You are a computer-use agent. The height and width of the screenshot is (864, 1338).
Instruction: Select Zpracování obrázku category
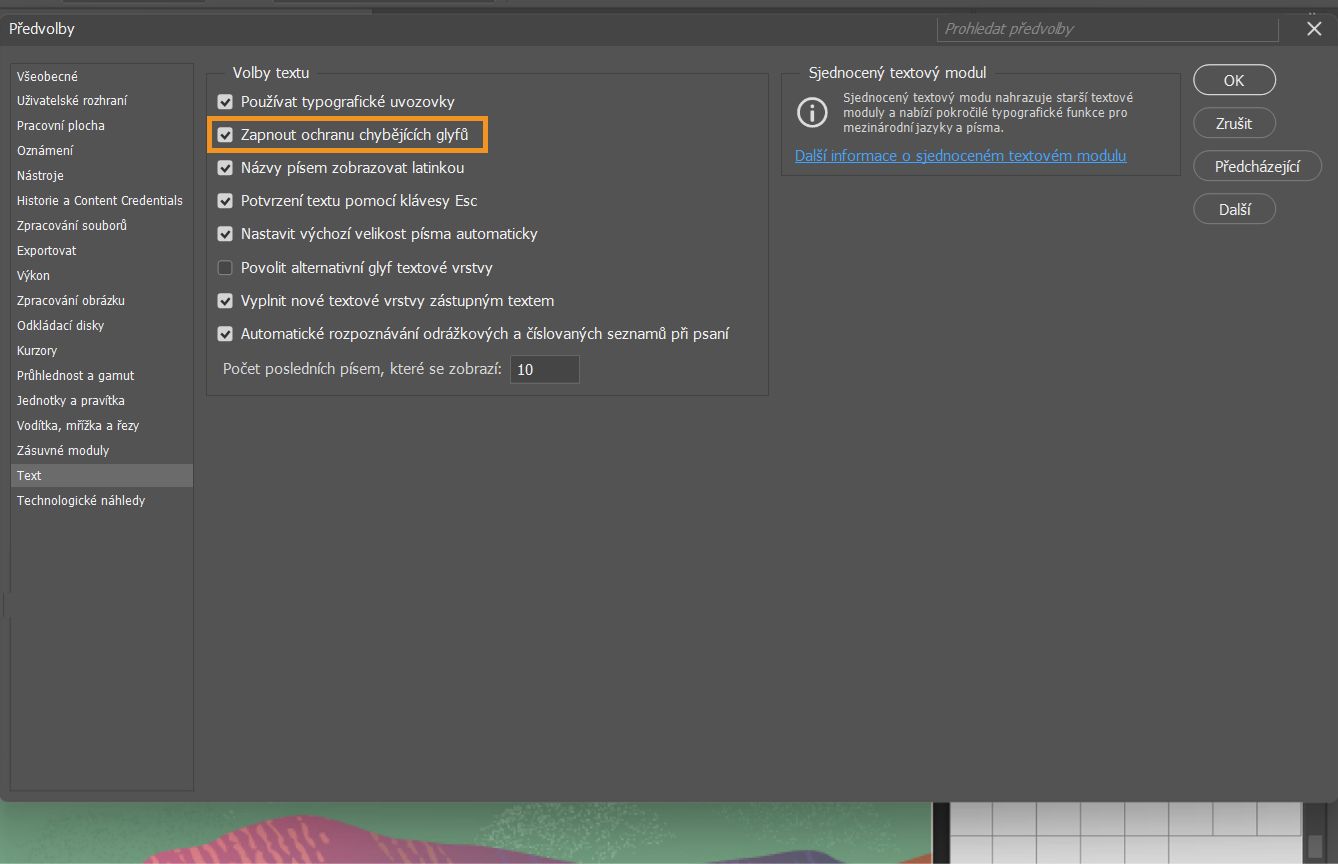coord(102,301)
